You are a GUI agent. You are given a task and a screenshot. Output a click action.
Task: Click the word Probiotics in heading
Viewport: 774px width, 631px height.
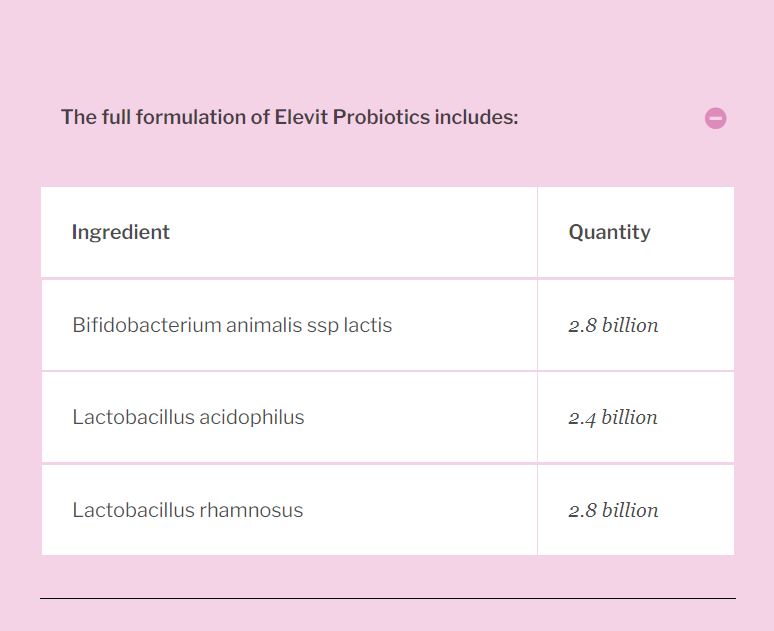[x=382, y=118]
